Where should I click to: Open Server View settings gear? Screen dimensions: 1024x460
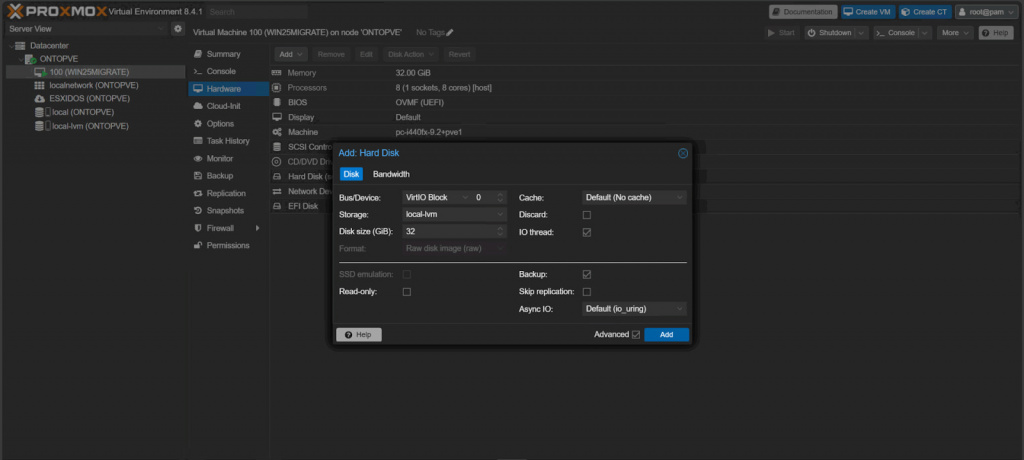[x=178, y=29]
